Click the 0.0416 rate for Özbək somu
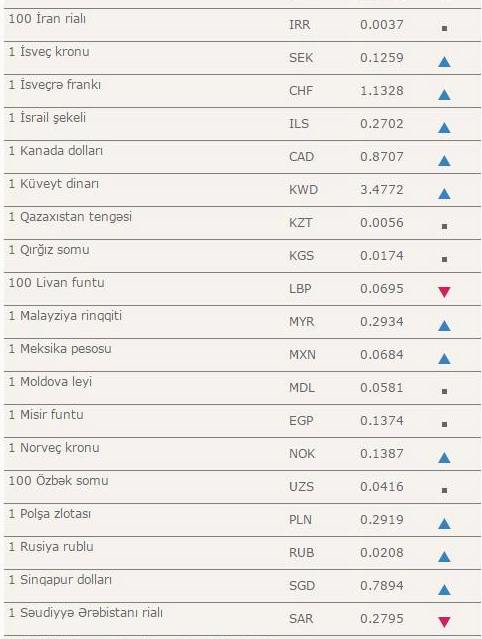 click(x=382, y=487)
